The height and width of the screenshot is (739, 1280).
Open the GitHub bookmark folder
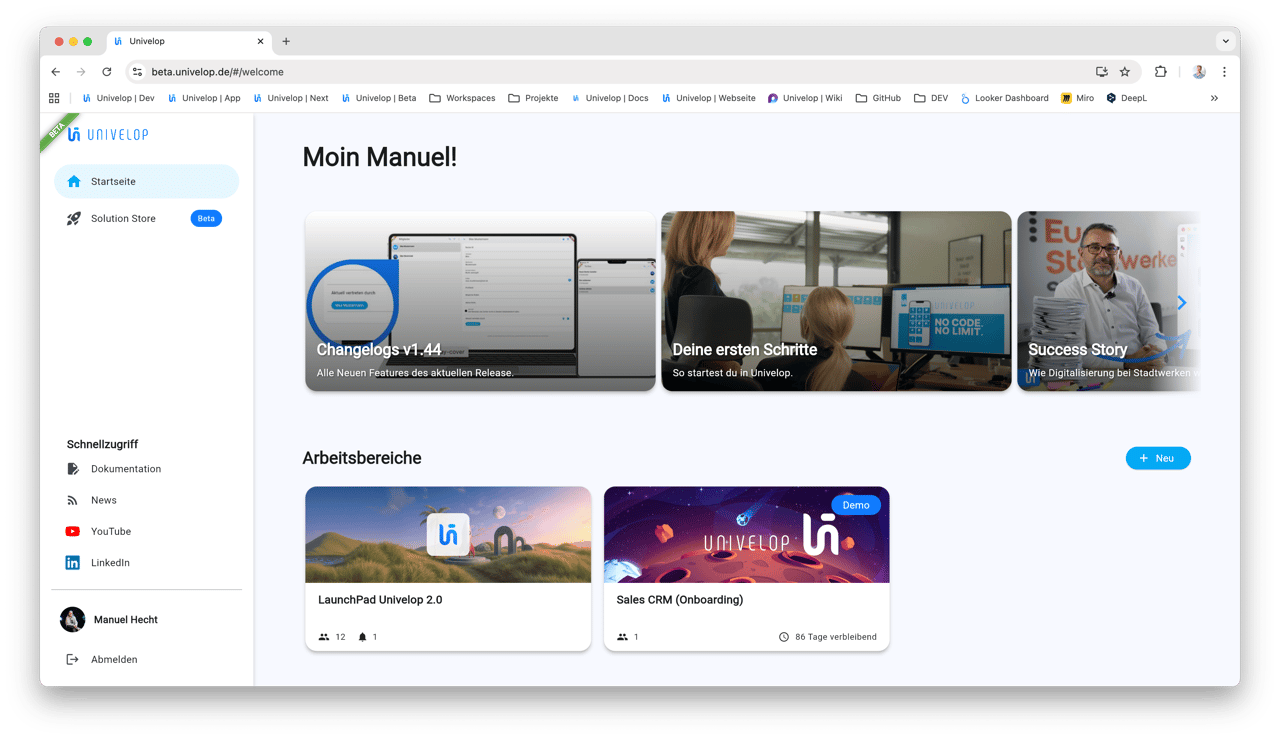[878, 98]
